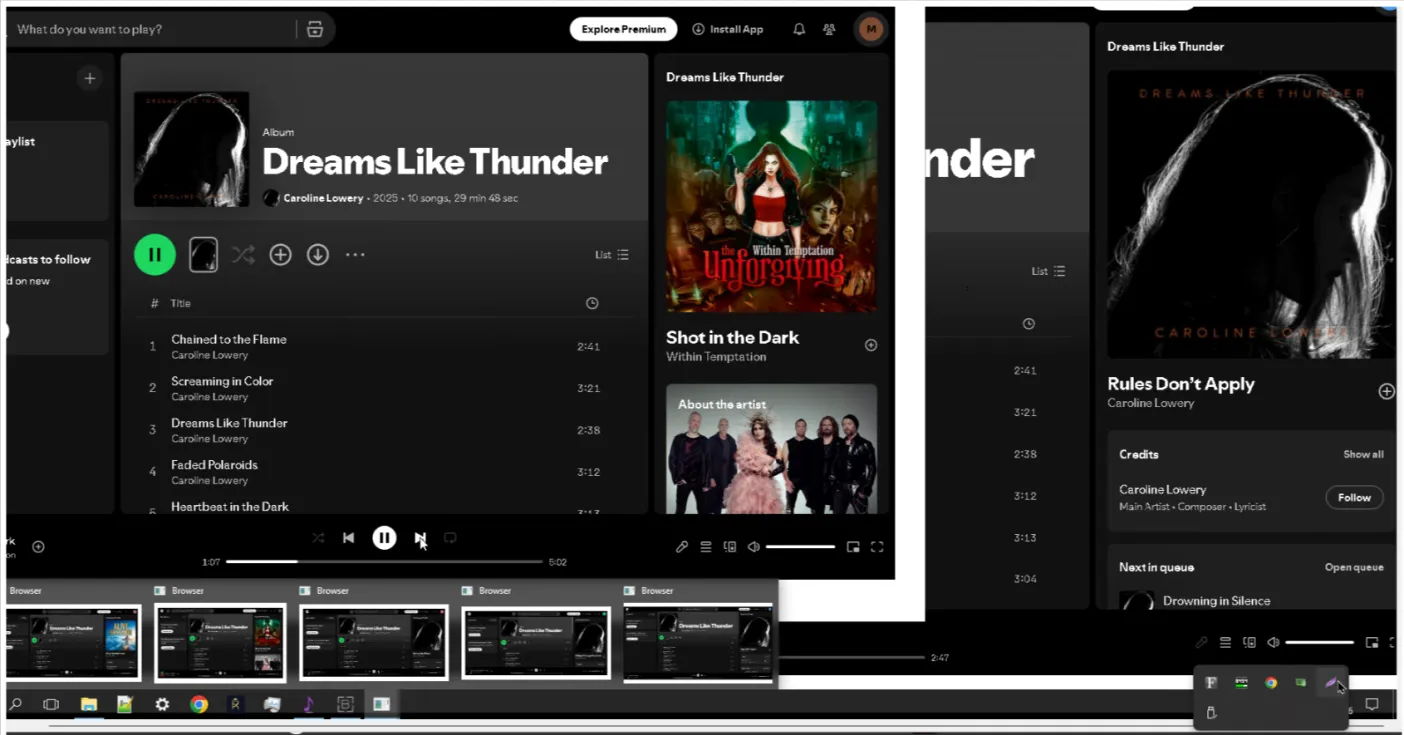Image resolution: width=1404 pixels, height=735 pixels.
Task: Click the purple feather icon in the tray popup
Action: 1332,683
